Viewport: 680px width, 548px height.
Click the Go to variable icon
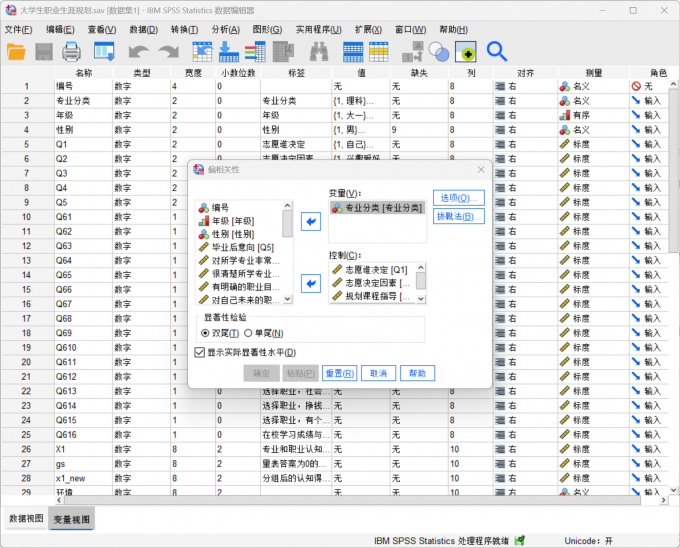pos(229,52)
